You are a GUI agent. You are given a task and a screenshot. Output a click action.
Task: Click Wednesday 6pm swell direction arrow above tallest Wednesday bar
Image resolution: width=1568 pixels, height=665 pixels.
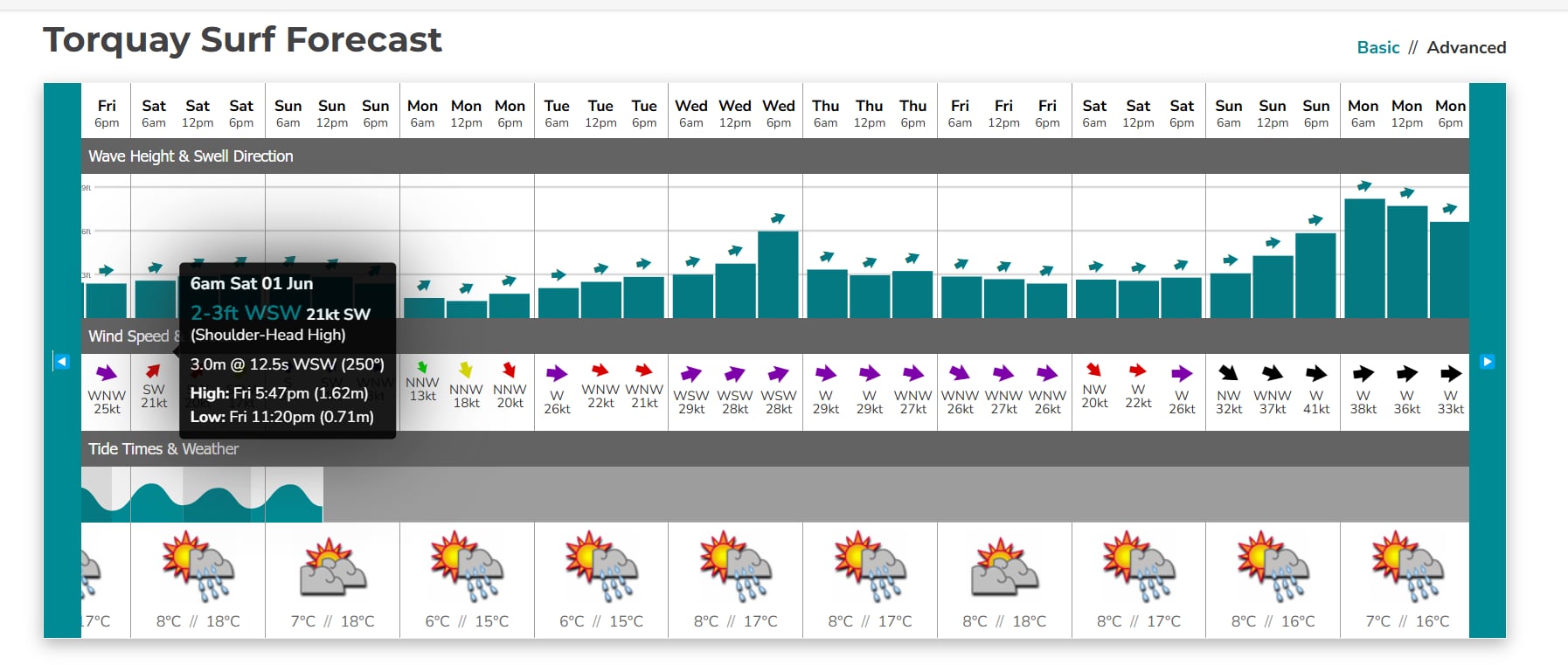coord(778,218)
